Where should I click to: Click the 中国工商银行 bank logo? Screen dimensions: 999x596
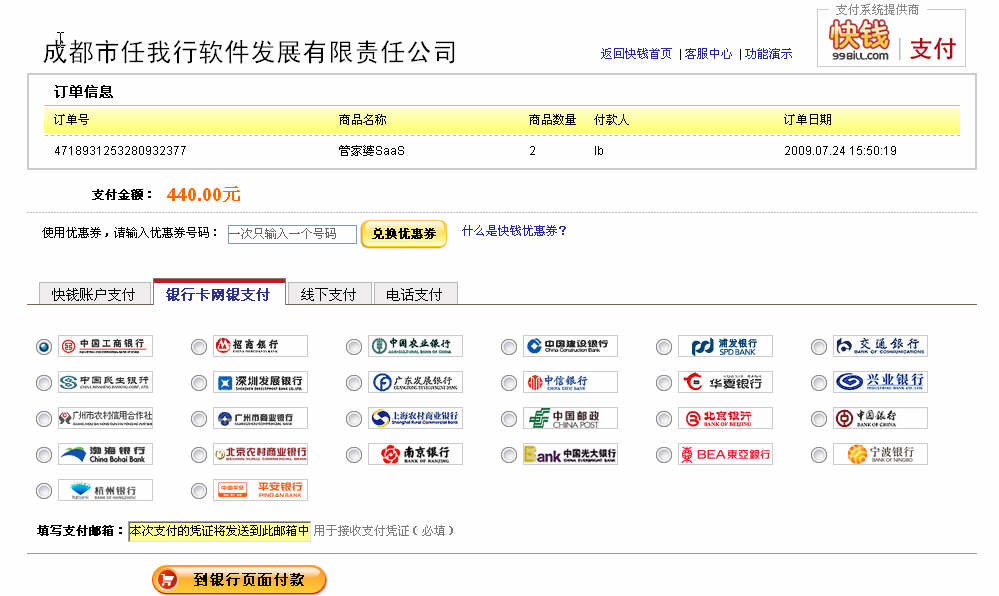point(105,345)
